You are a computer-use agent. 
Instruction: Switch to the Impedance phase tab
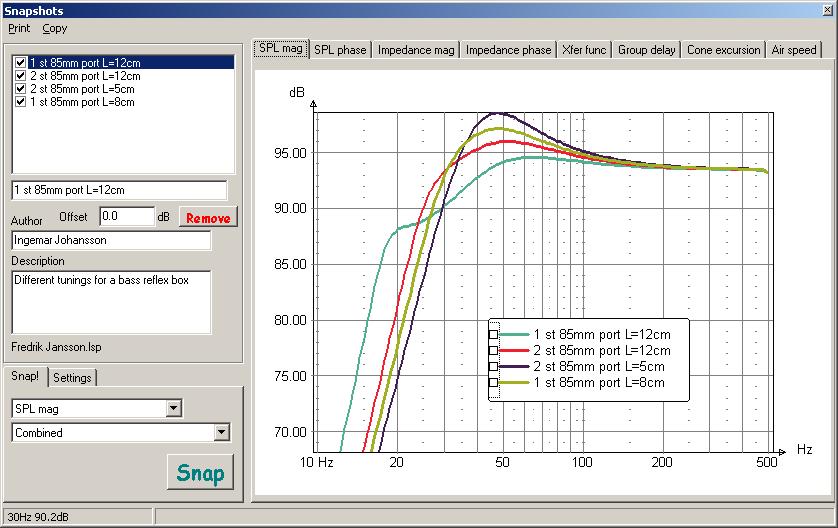point(508,50)
